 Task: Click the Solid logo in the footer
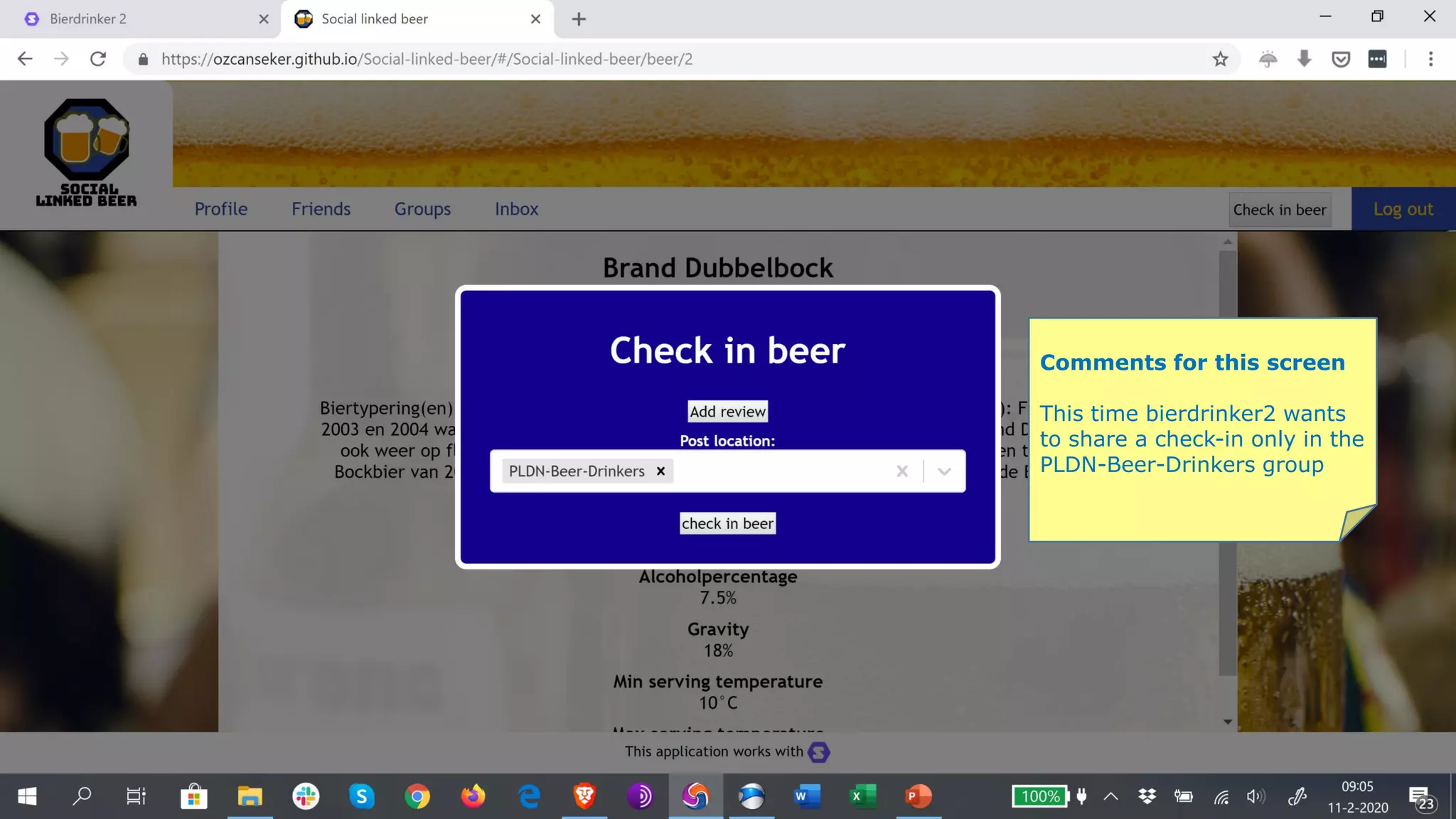[x=819, y=752]
